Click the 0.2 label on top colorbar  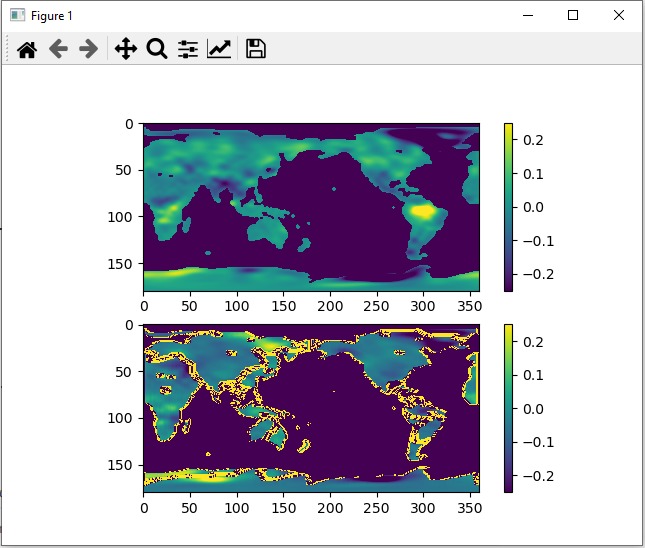(x=533, y=140)
